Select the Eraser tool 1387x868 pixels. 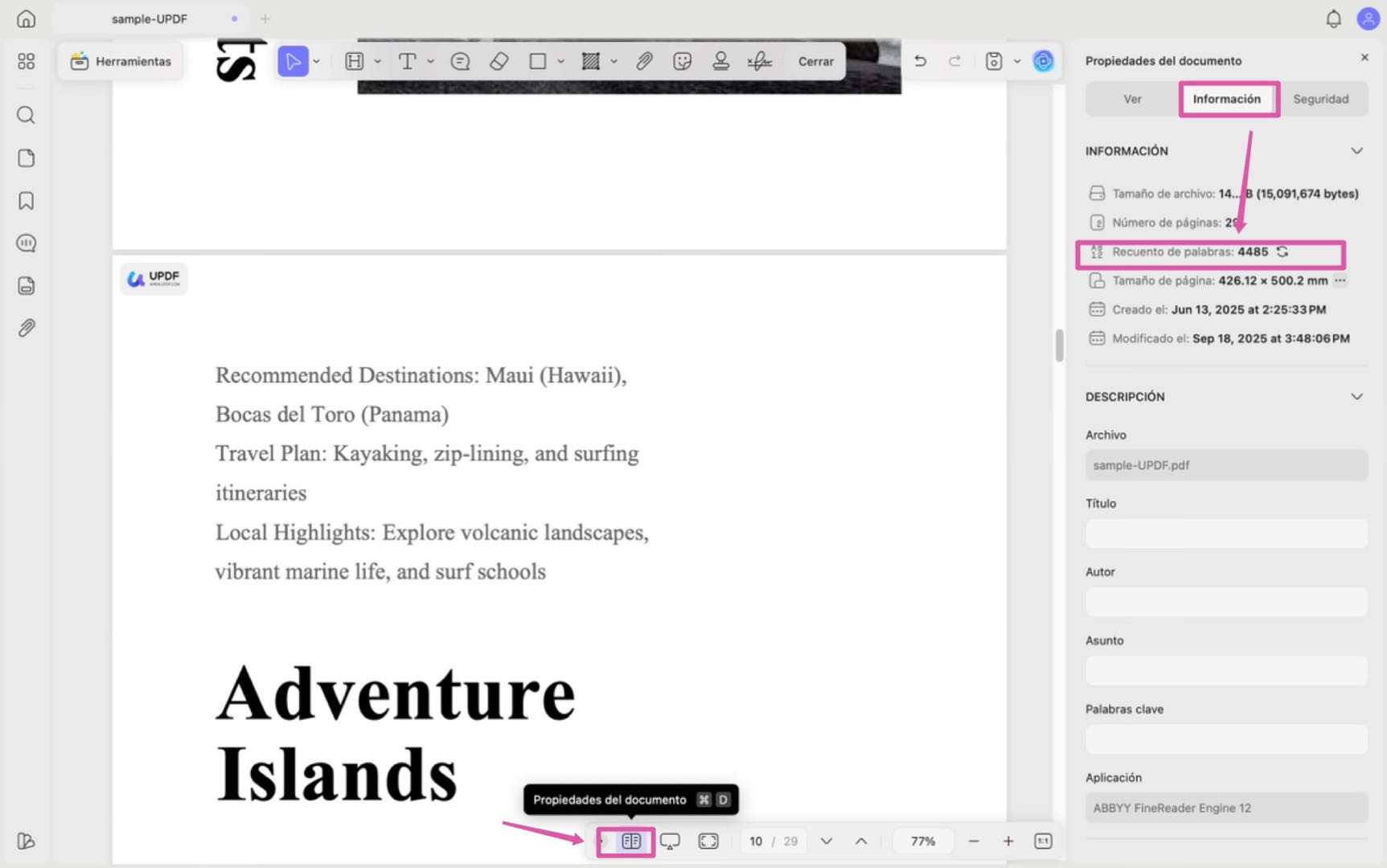[499, 60]
